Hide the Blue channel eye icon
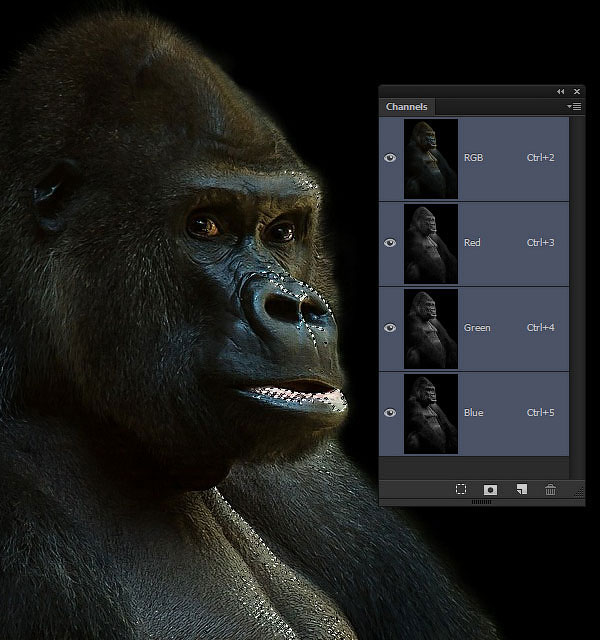 pos(390,413)
